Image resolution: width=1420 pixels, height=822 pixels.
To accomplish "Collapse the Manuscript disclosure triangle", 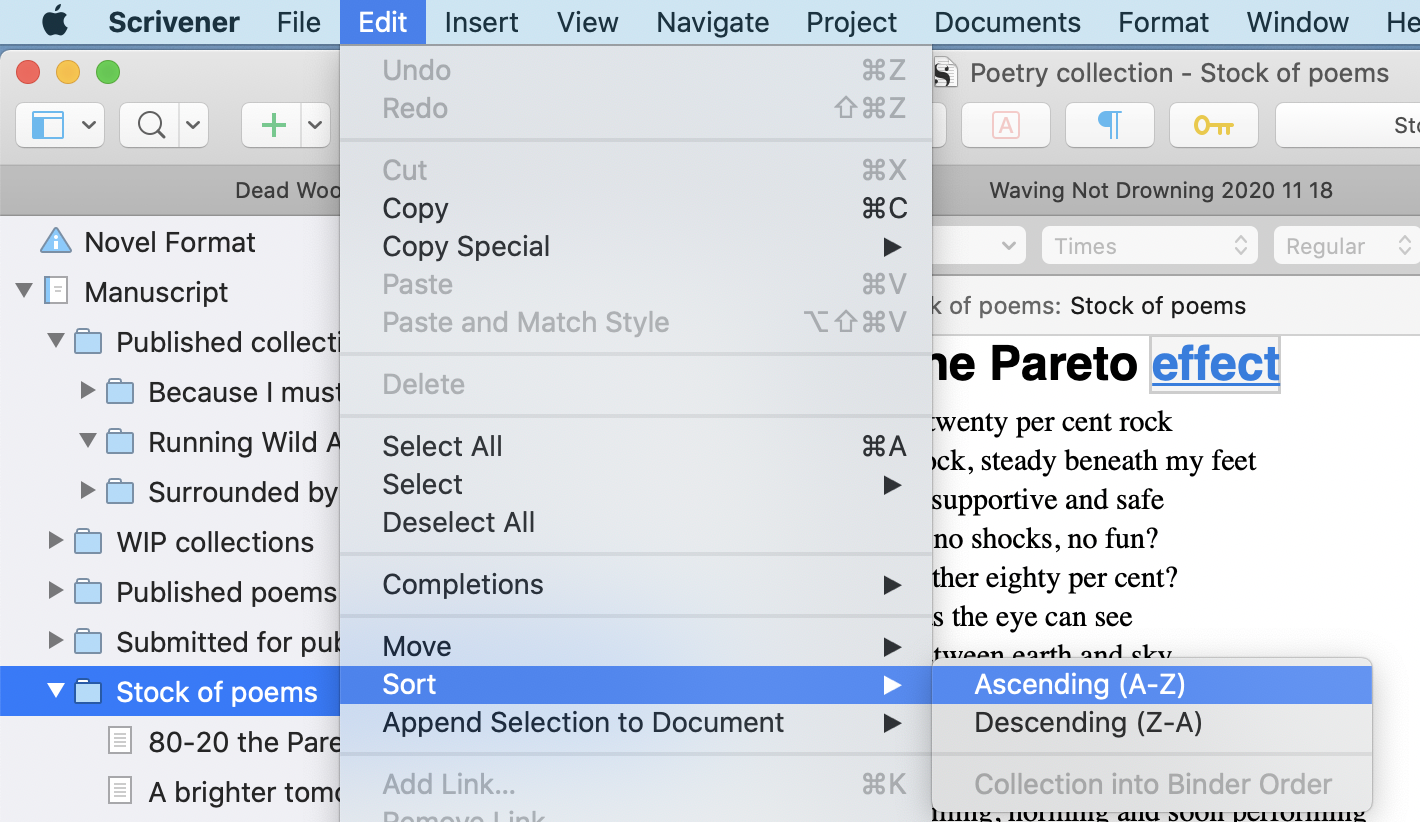I will (x=24, y=291).
